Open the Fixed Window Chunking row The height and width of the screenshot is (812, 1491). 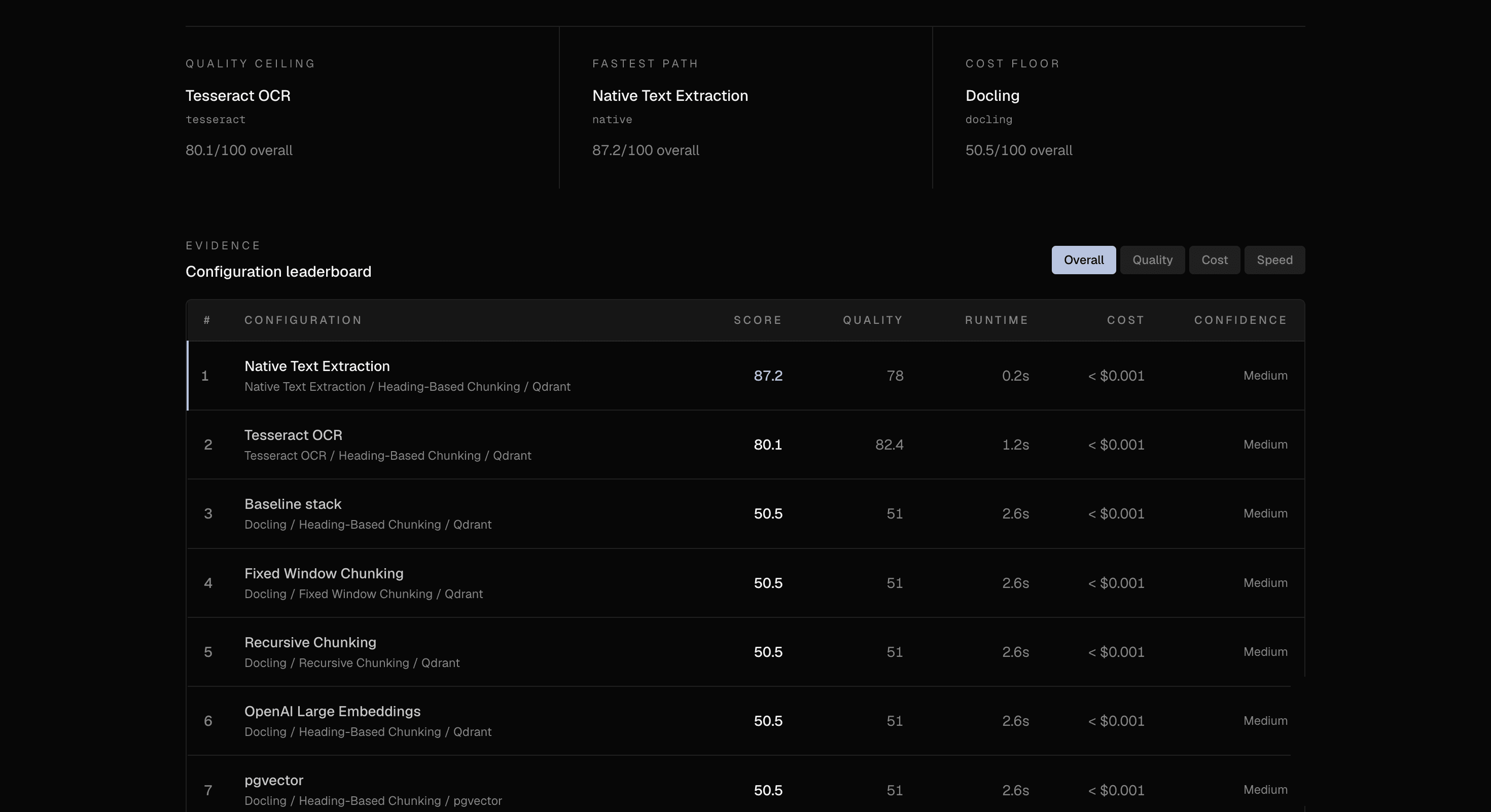745,583
